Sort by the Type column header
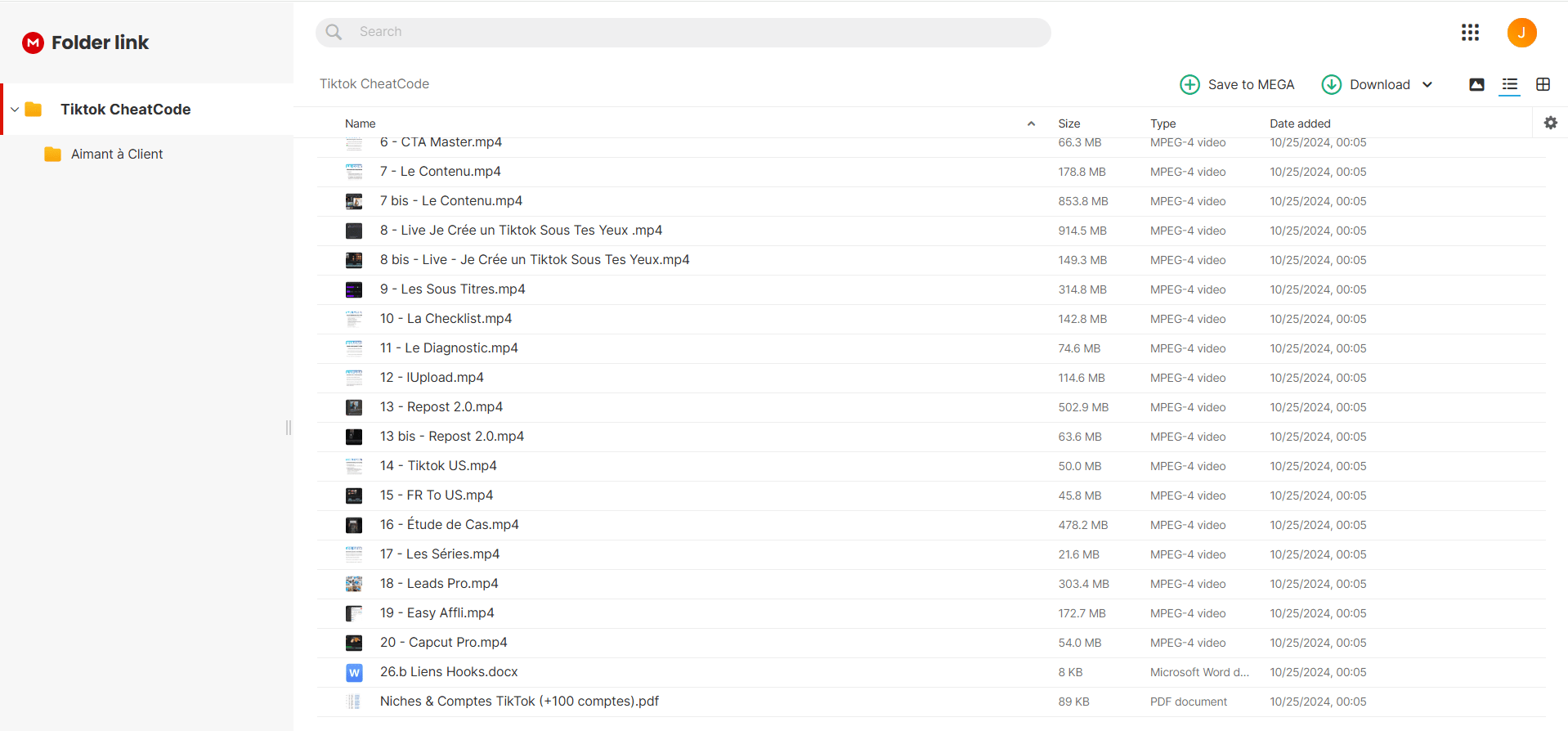The height and width of the screenshot is (731, 1568). [x=1163, y=123]
